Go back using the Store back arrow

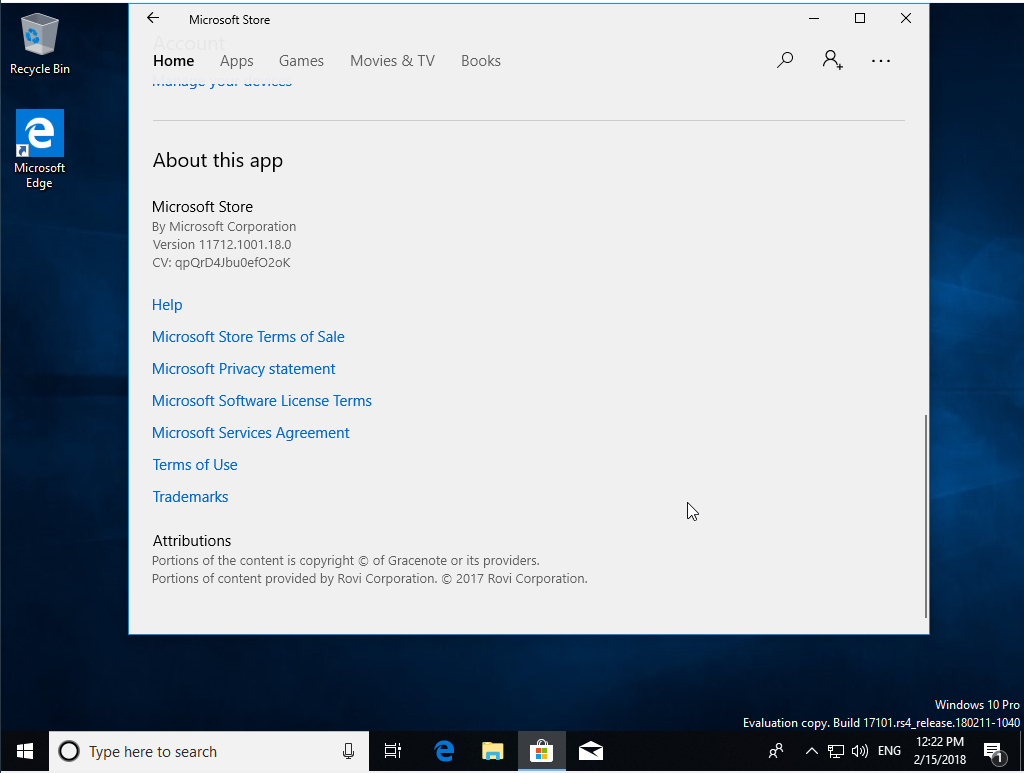(153, 18)
